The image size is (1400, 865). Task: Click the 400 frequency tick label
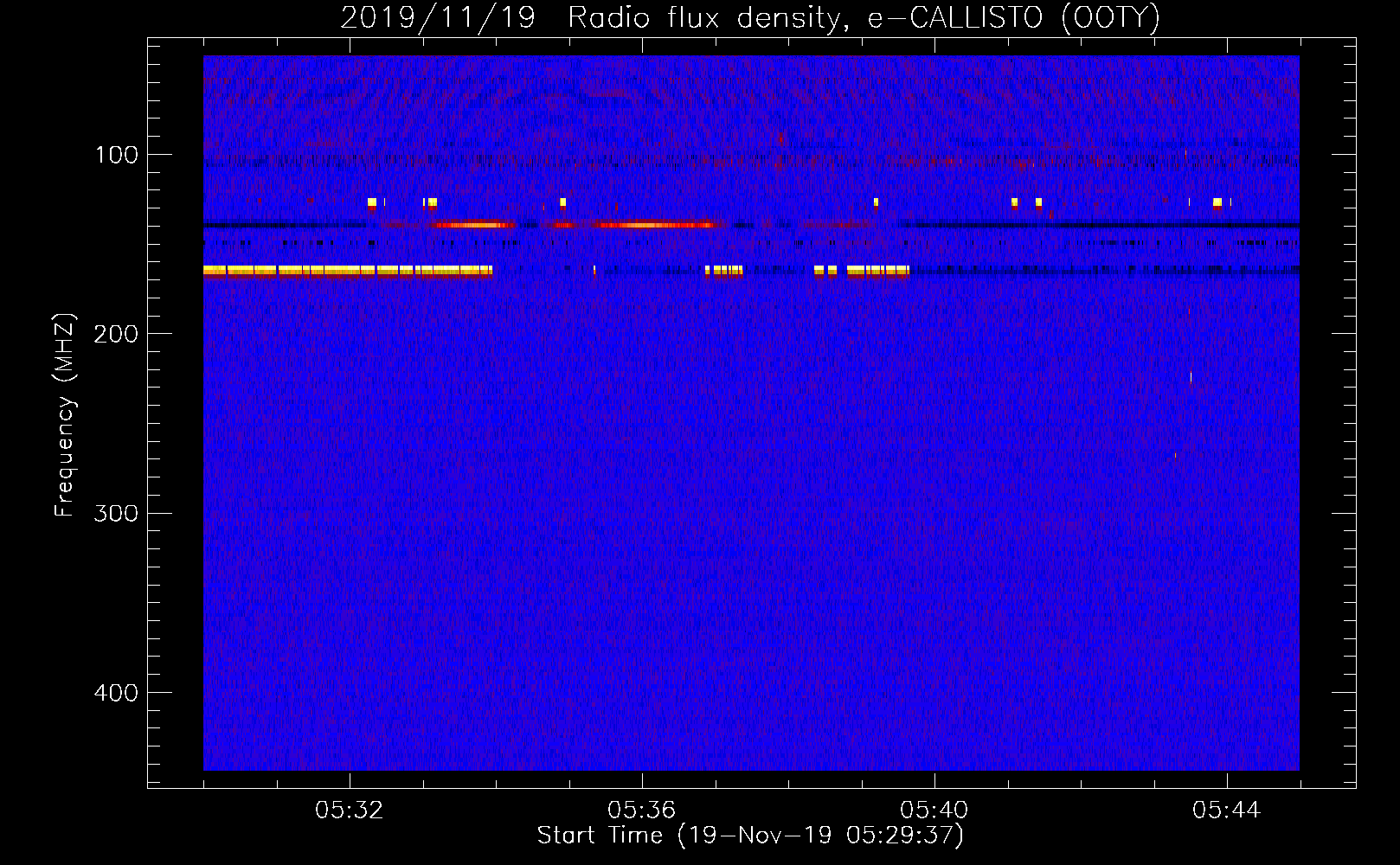pos(116,693)
